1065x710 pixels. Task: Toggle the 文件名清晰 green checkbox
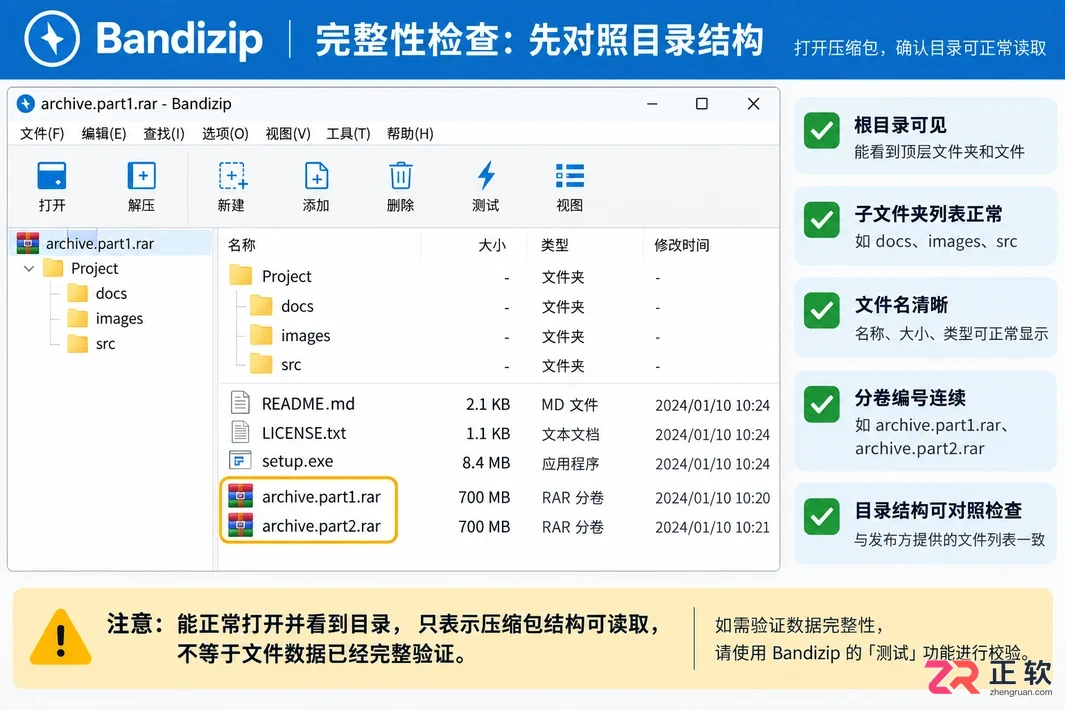click(x=821, y=310)
